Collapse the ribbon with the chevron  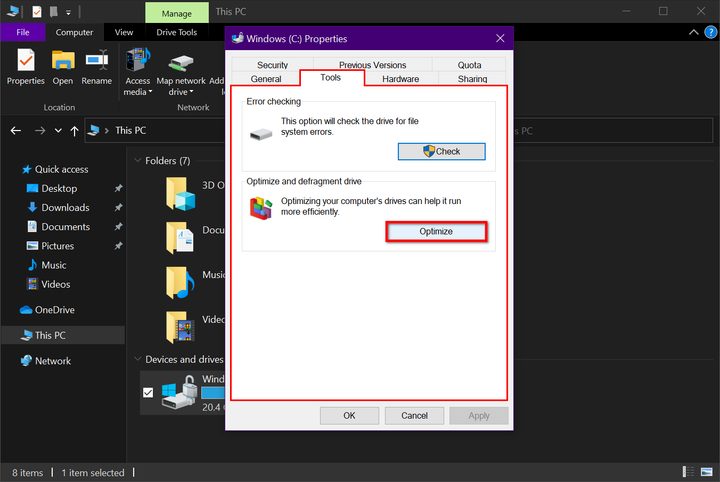pos(693,32)
